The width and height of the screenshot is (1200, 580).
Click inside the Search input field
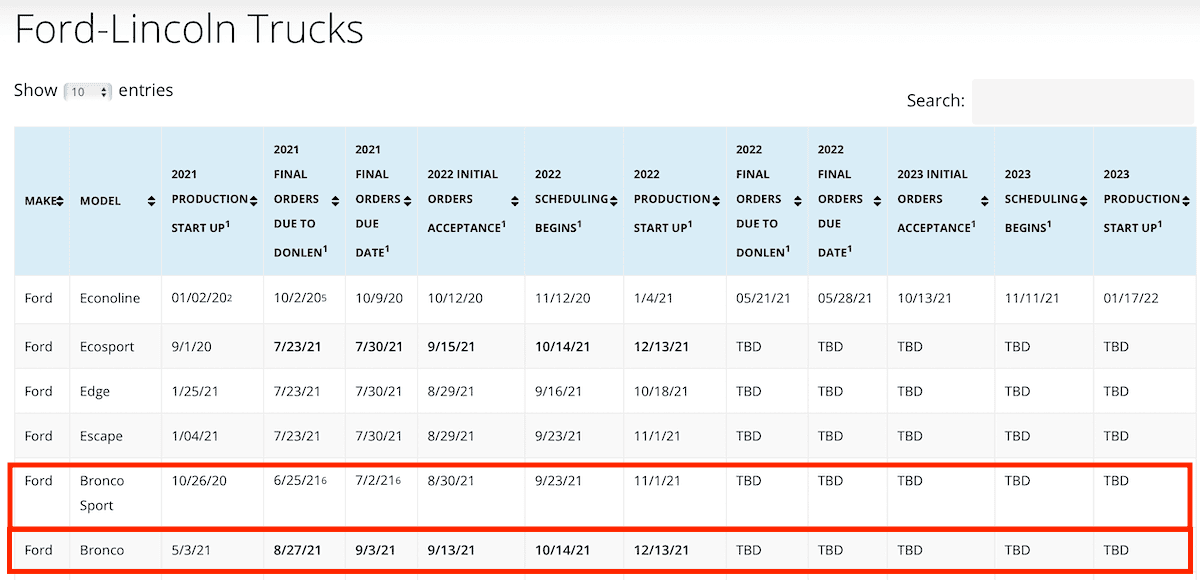point(1081,101)
